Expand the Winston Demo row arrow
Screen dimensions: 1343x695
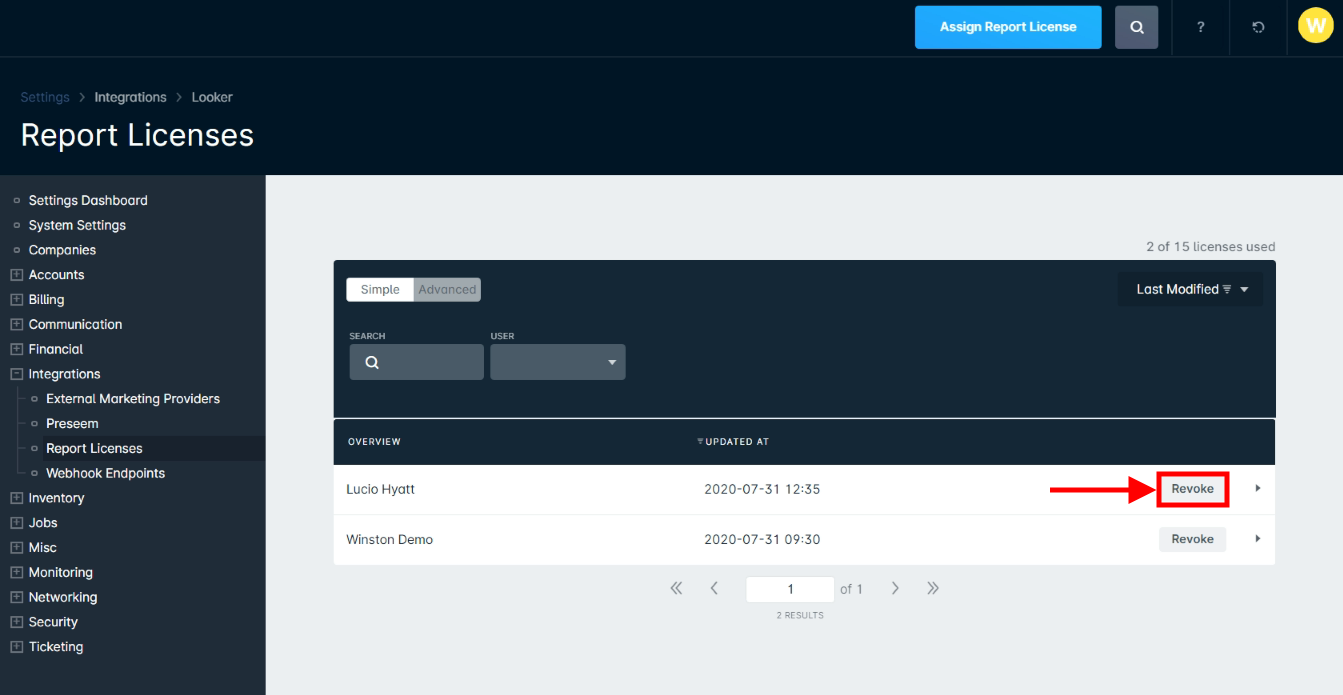(x=1257, y=539)
